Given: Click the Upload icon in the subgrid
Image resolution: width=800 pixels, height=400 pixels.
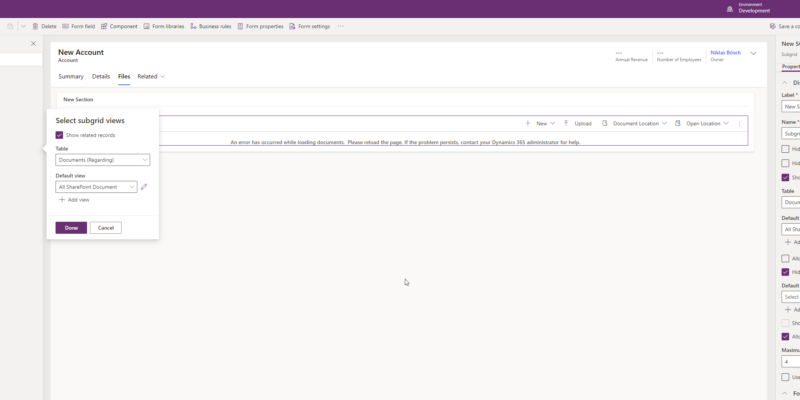Looking at the screenshot, I should click(x=566, y=123).
